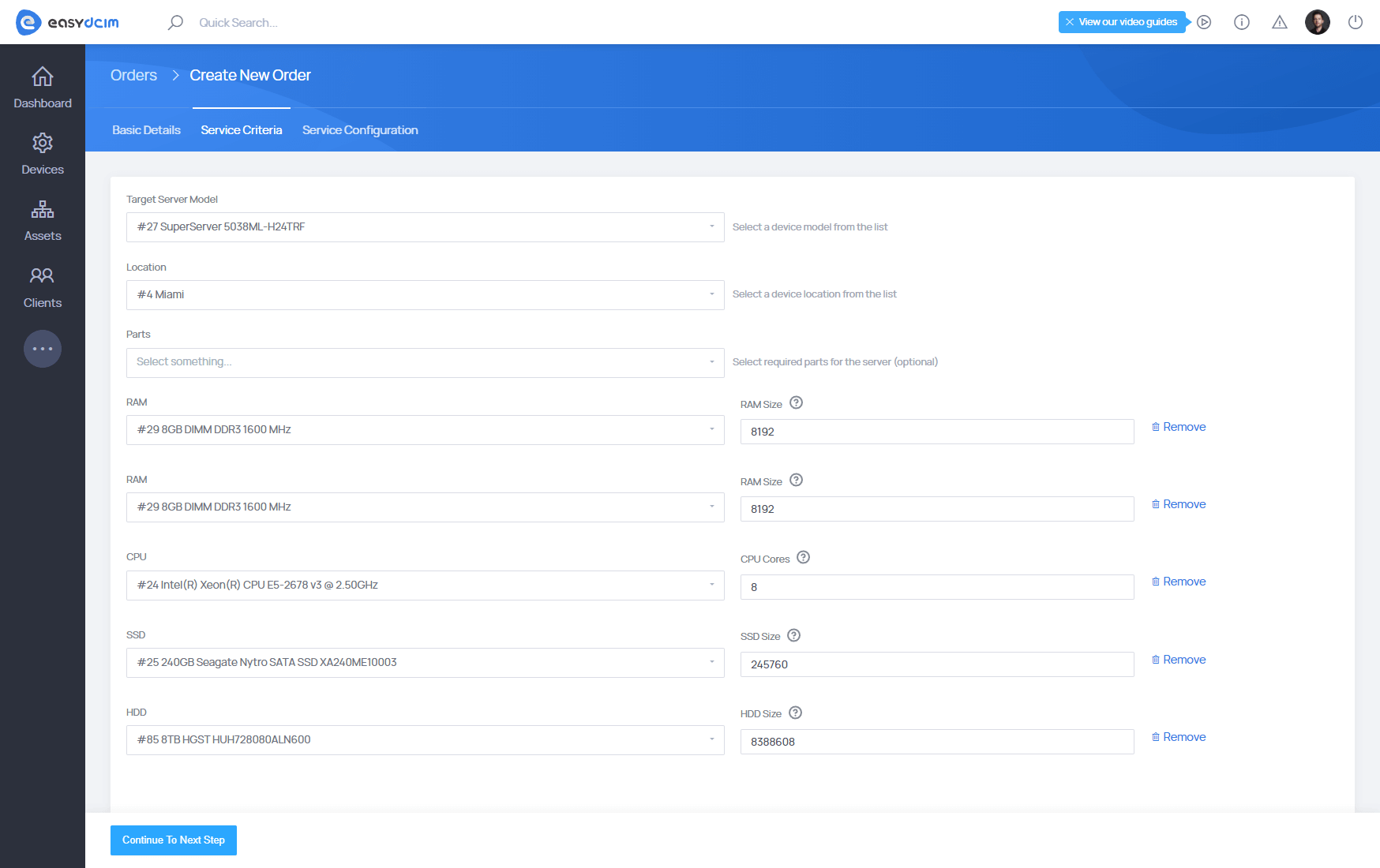Image resolution: width=1380 pixels, height=868 pixels.
Task: Click the warning triangle notification icon
Action: click(x=1279, y=22)
